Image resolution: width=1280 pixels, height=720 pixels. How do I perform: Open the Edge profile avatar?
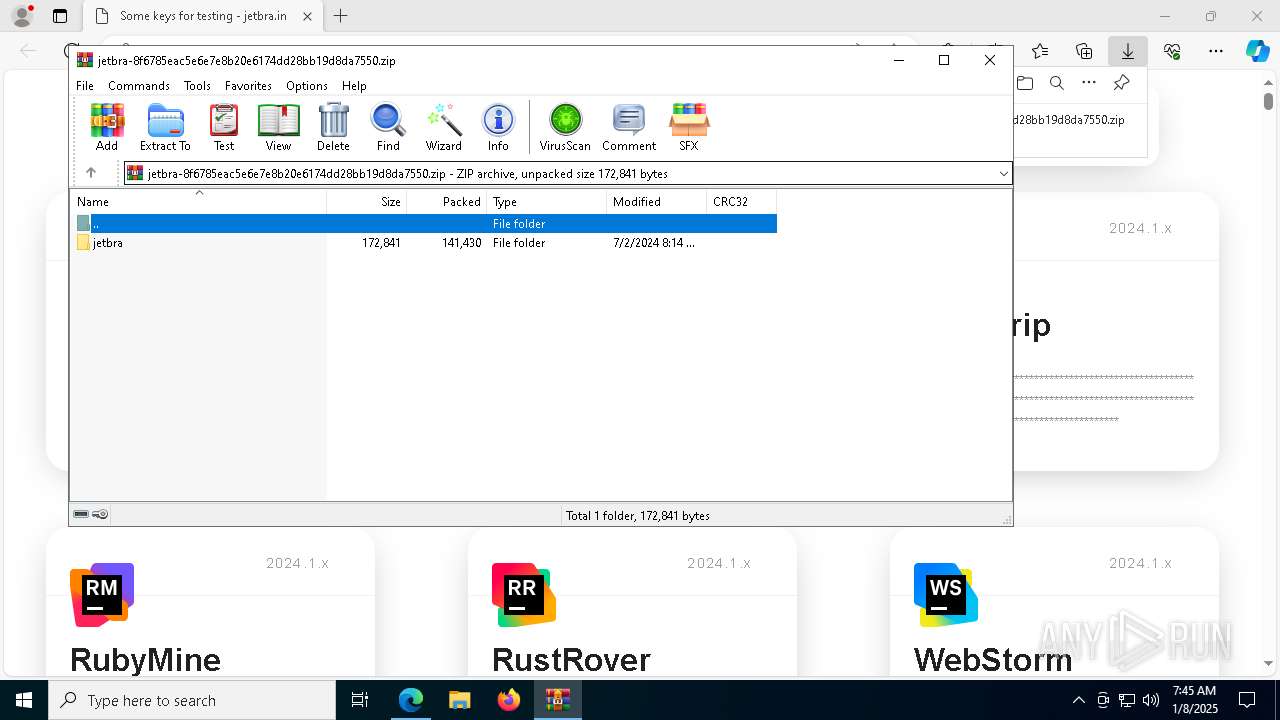click(22, 16)
